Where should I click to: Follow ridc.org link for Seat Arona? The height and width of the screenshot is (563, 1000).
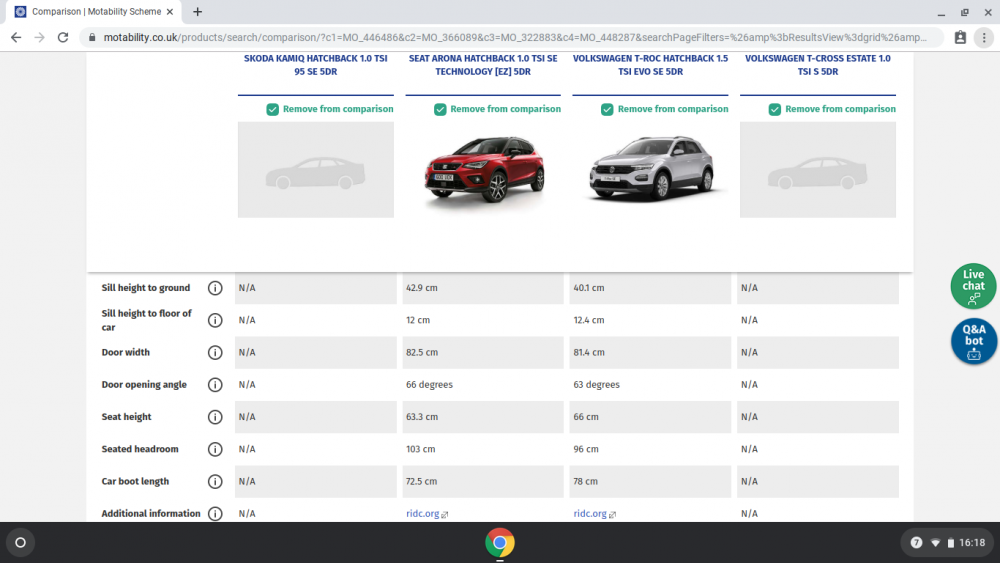coord(427,514)
